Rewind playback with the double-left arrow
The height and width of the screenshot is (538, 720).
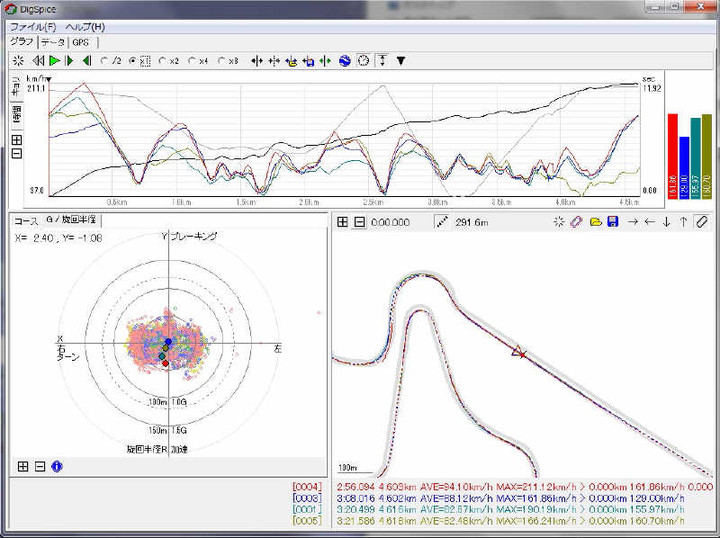coord(38,61)
